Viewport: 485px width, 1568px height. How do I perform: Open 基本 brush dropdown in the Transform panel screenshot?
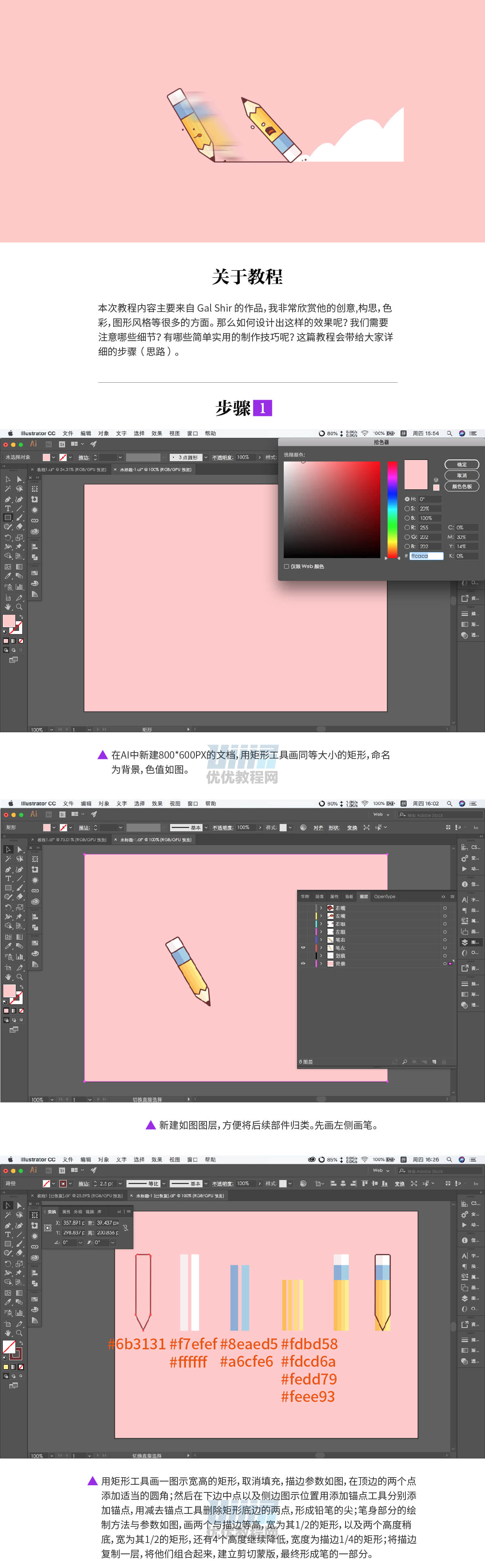(x=206, y=1183)
